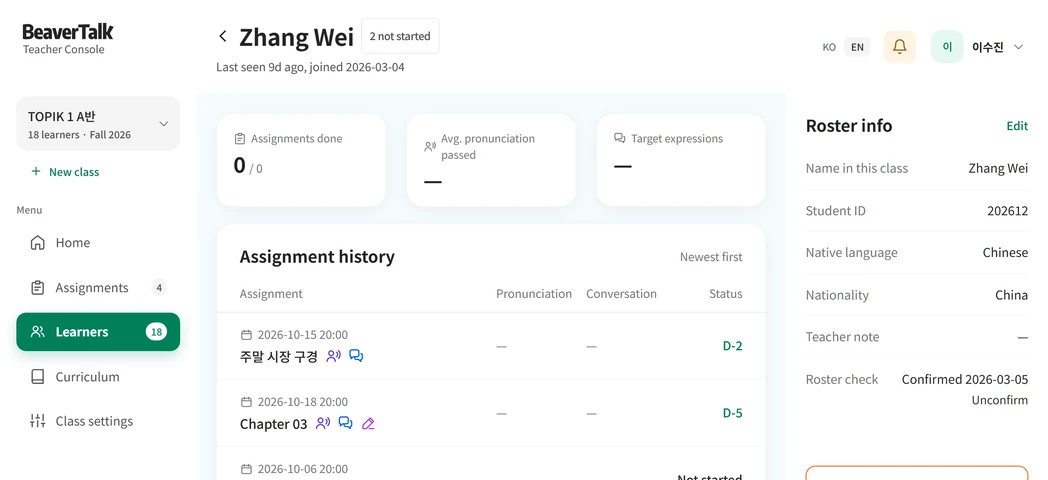Click the D-5 status
This screenshot has width=1048, height=480.
[733, 412]
